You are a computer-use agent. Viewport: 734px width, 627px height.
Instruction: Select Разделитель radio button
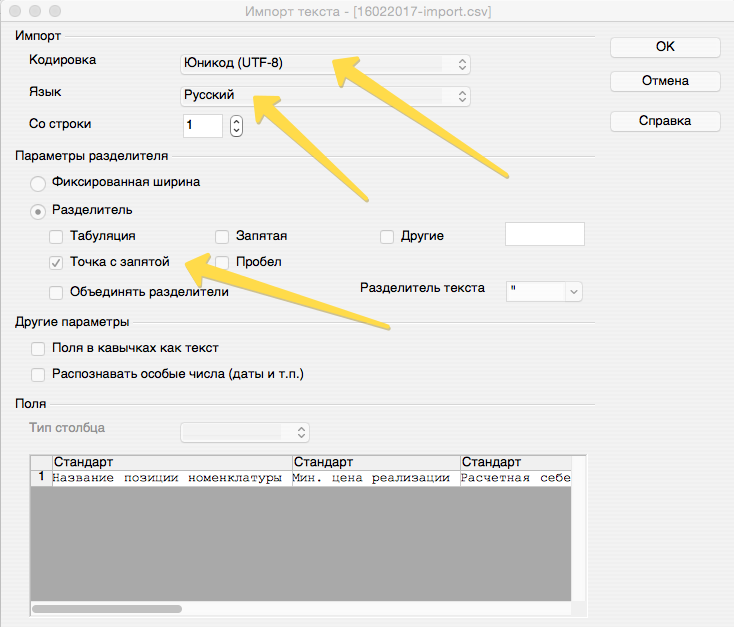(x=38, y=211)
